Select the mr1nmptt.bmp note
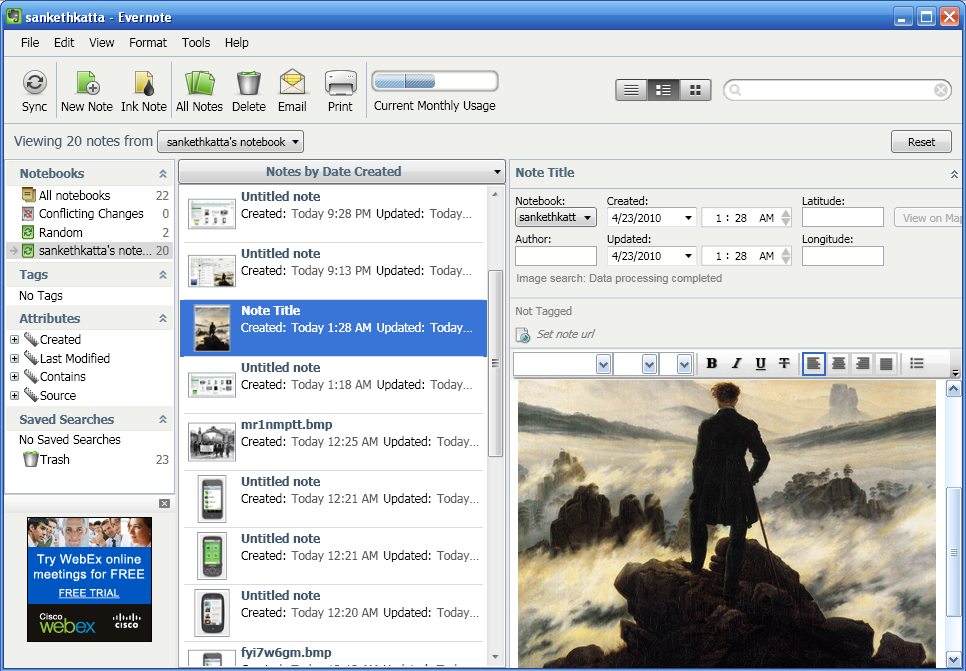Screen dimensions: 966x671 pyautogui.click(x=333, y=442)
